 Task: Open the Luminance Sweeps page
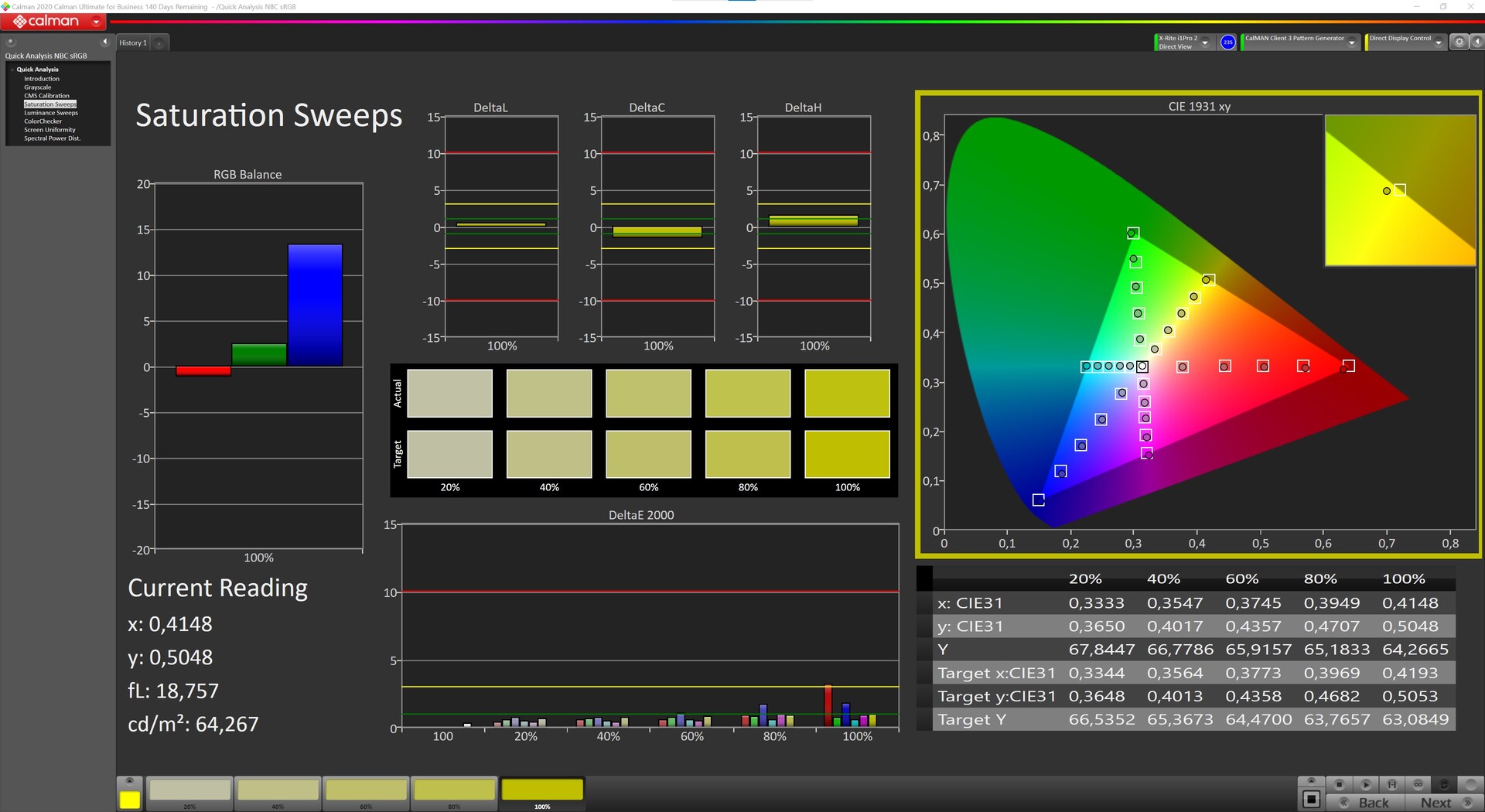click(51, 113)
